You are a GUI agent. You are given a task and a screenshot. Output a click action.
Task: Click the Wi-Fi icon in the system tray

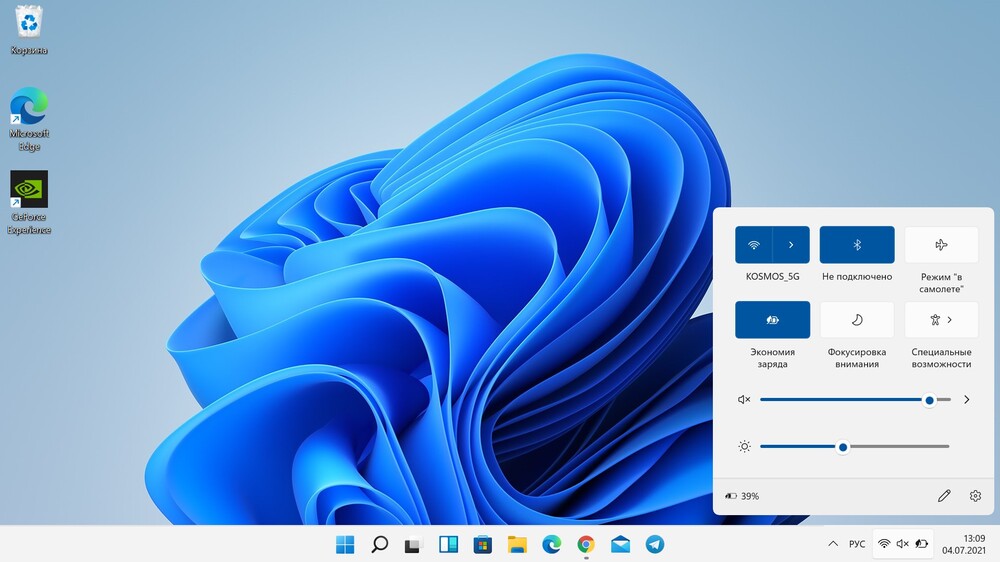(884, 544)
